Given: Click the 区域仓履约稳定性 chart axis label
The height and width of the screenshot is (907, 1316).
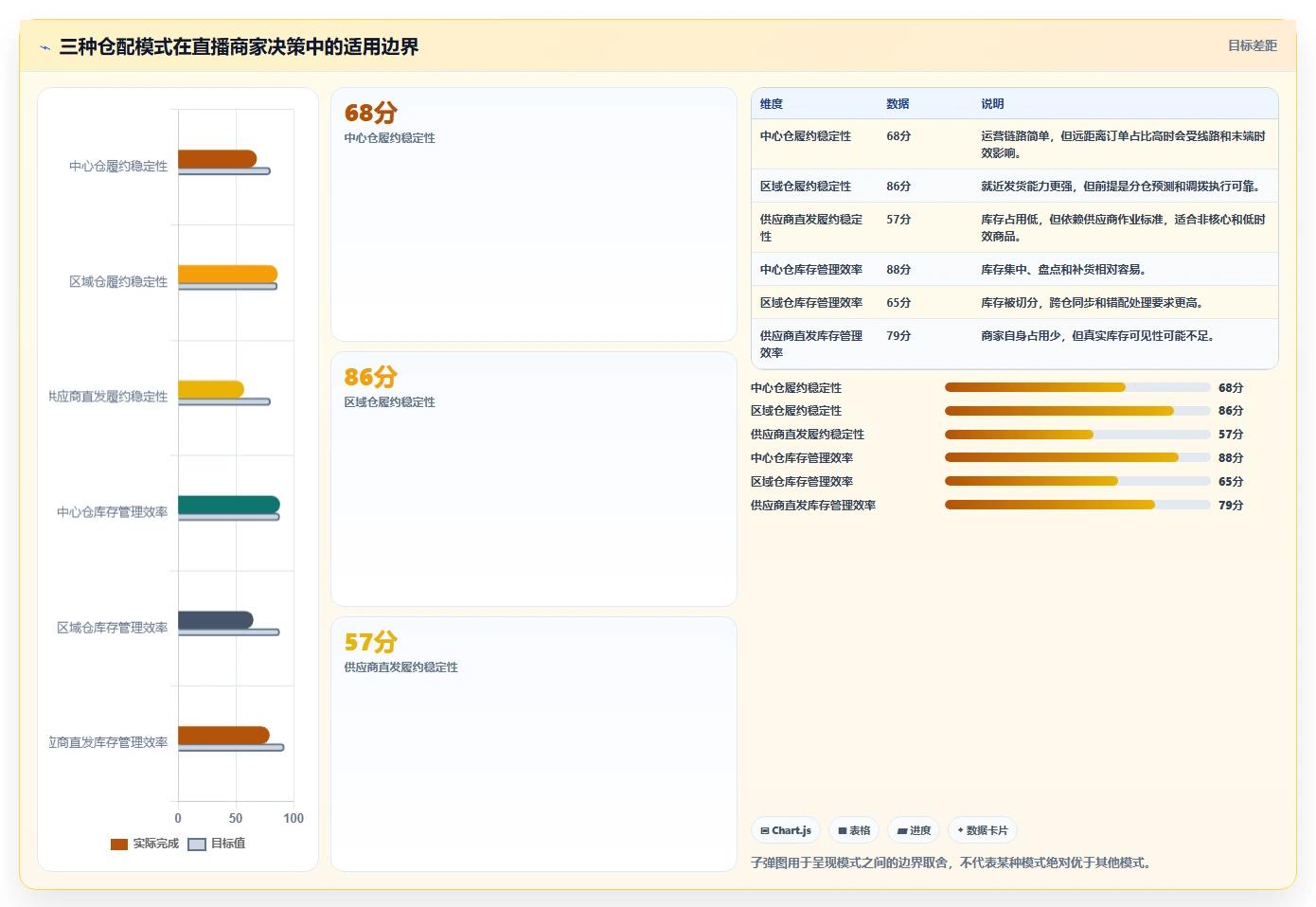Looking at the screenshot, I should 118,281.
